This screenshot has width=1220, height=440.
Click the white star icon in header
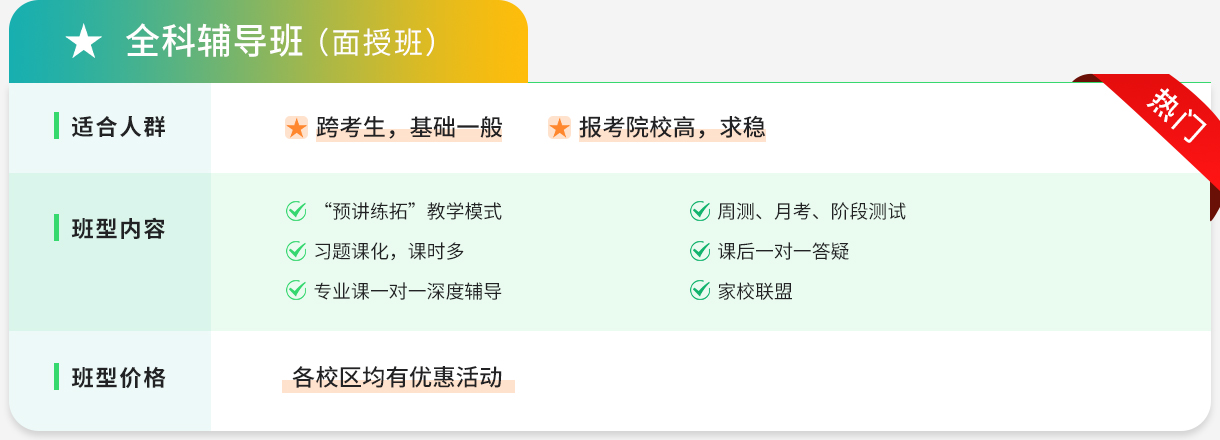(83, 42)
